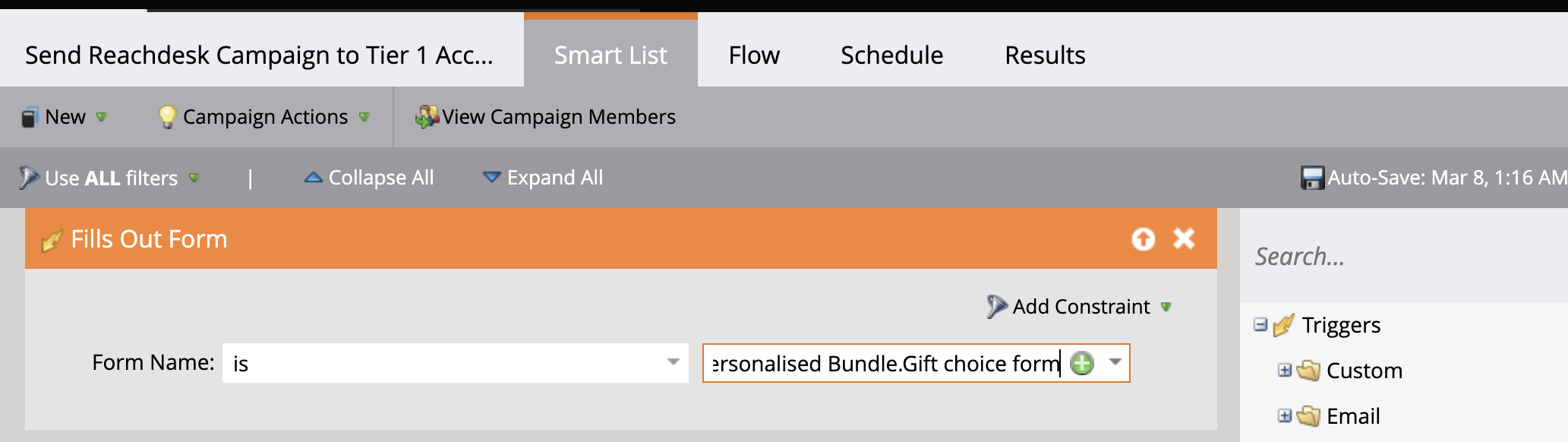Screen dimensions: 1568x442
Task: Click into the palette Search field
Action: point(1403,256)
